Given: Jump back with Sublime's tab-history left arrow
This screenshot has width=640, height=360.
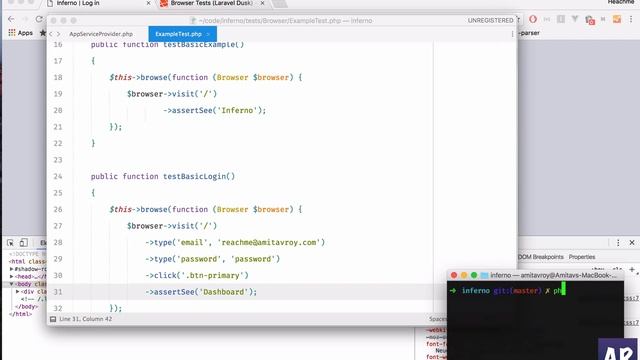Looking at the screenshot, I should pyautogui.click(x=51, y=34).
